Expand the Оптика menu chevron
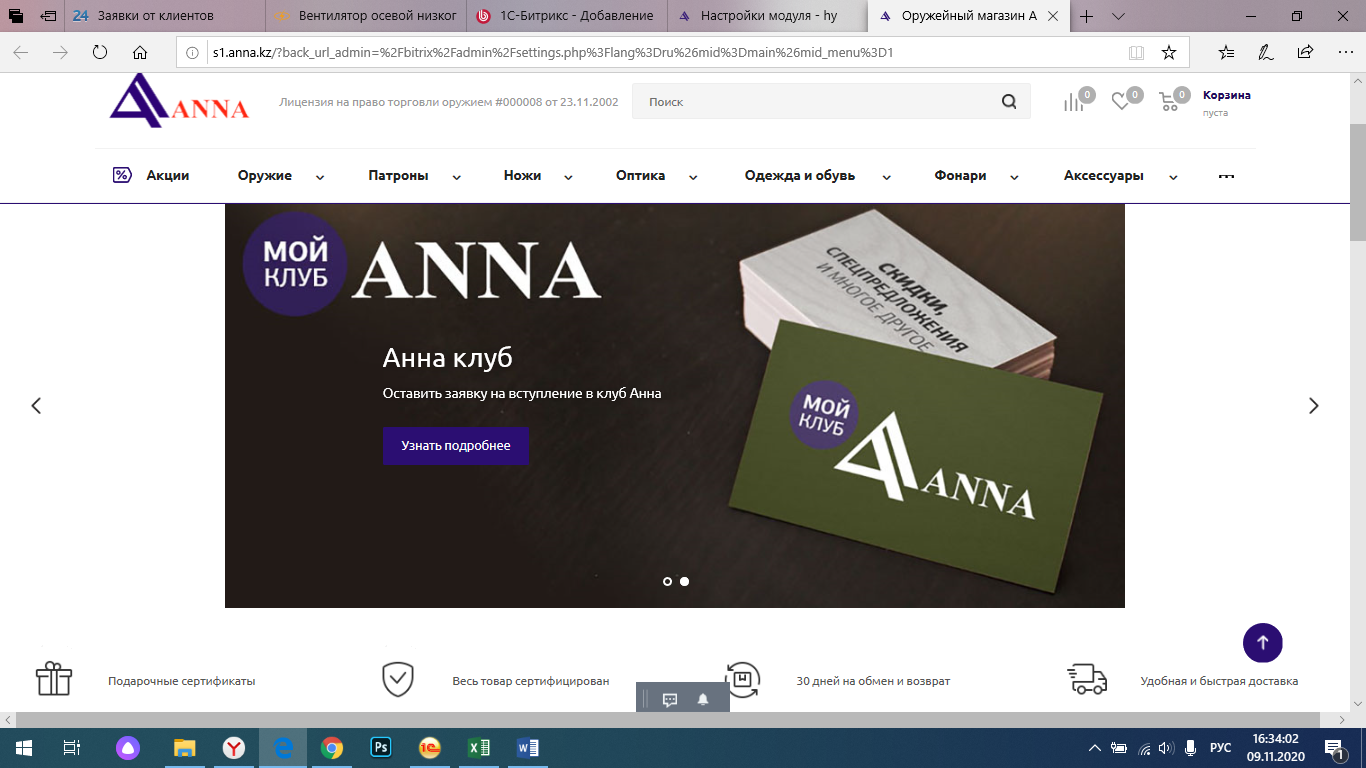Screen dimensions: 1366x768 (x=692, y=177)
